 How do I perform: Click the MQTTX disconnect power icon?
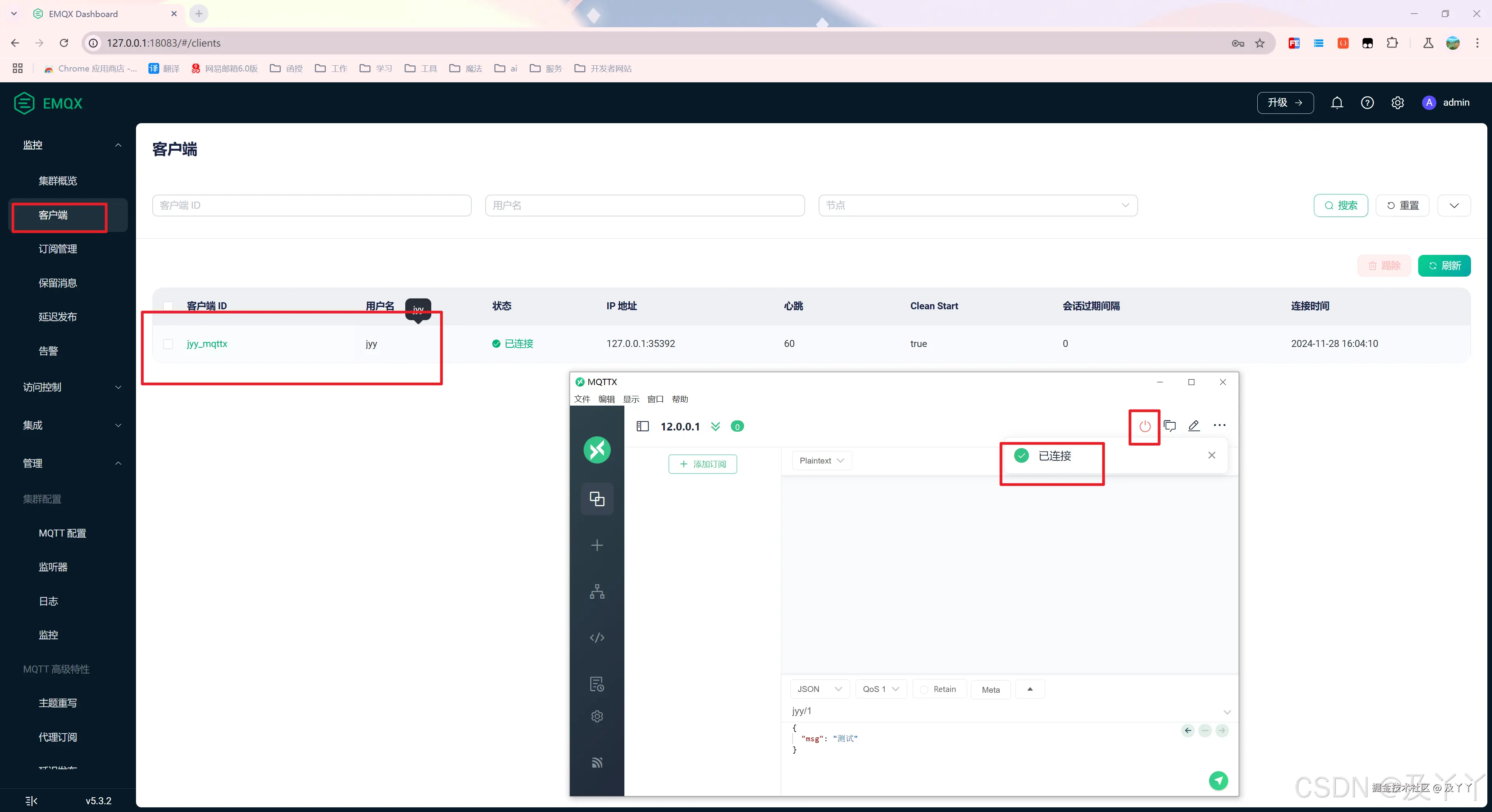click(1145, 426)
